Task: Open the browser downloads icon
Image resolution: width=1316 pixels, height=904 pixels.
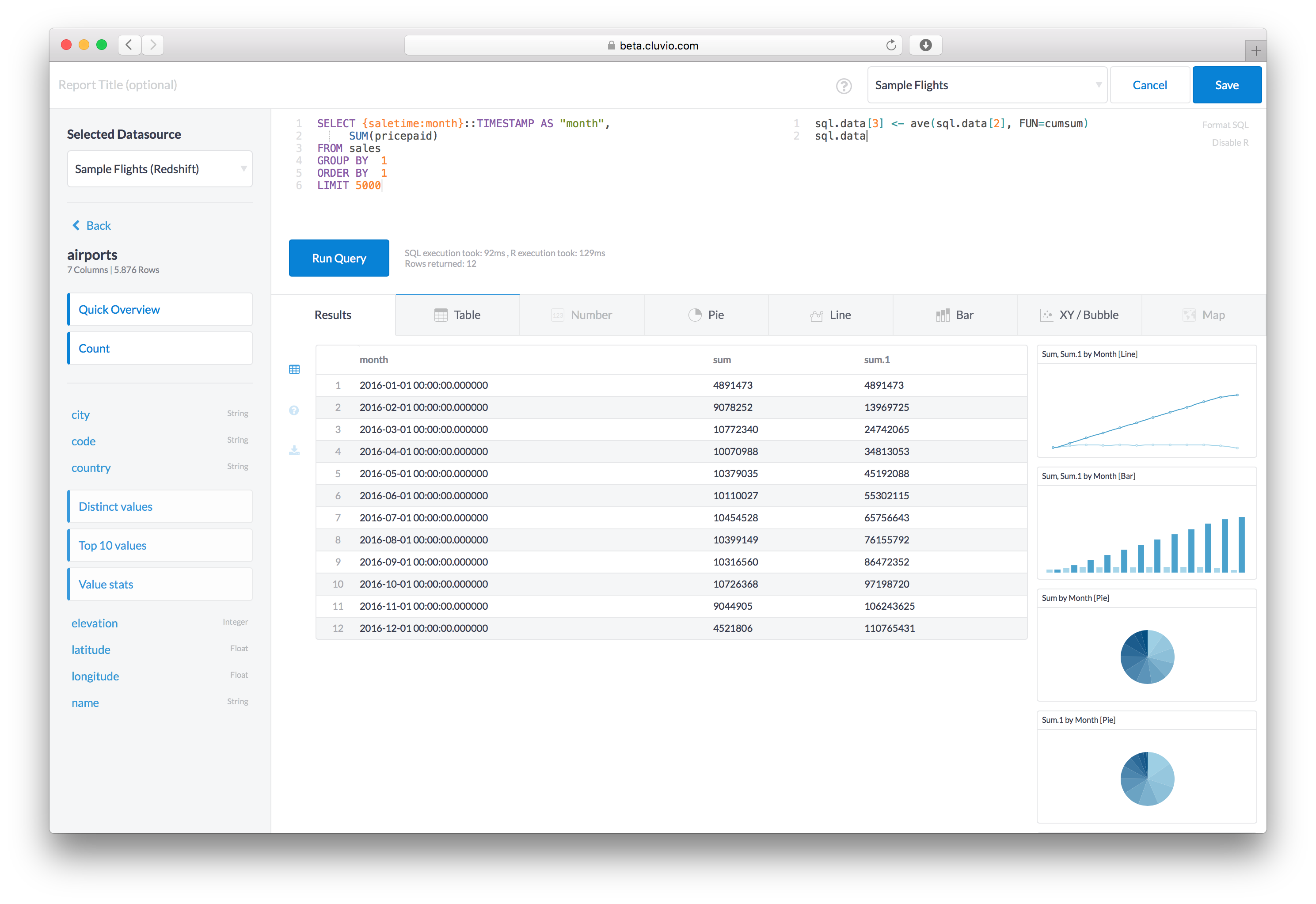Action: [x=925, y=46]
